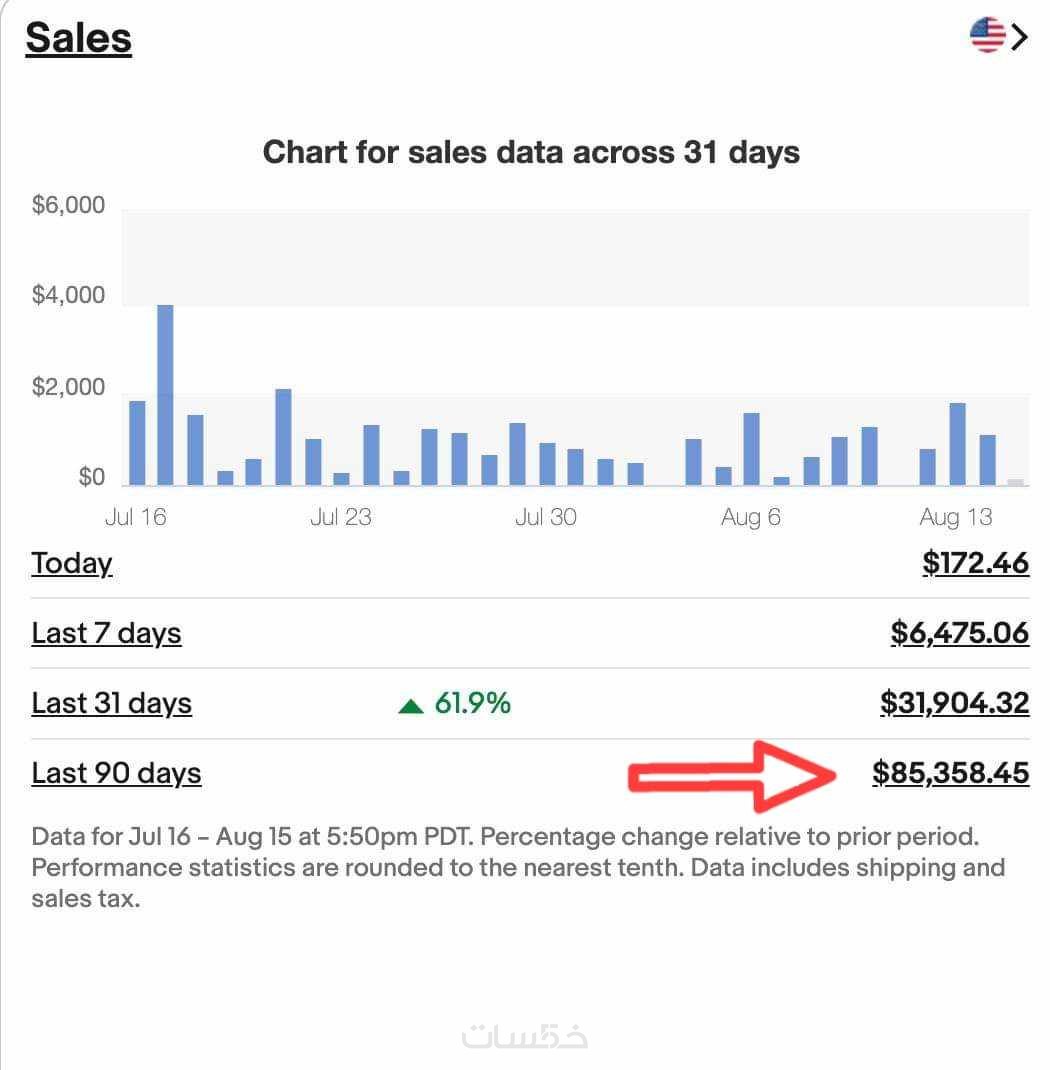Click the 61.9% change percentage
This screenshot has width=1050, height=1070.
(x=472, y=703)
